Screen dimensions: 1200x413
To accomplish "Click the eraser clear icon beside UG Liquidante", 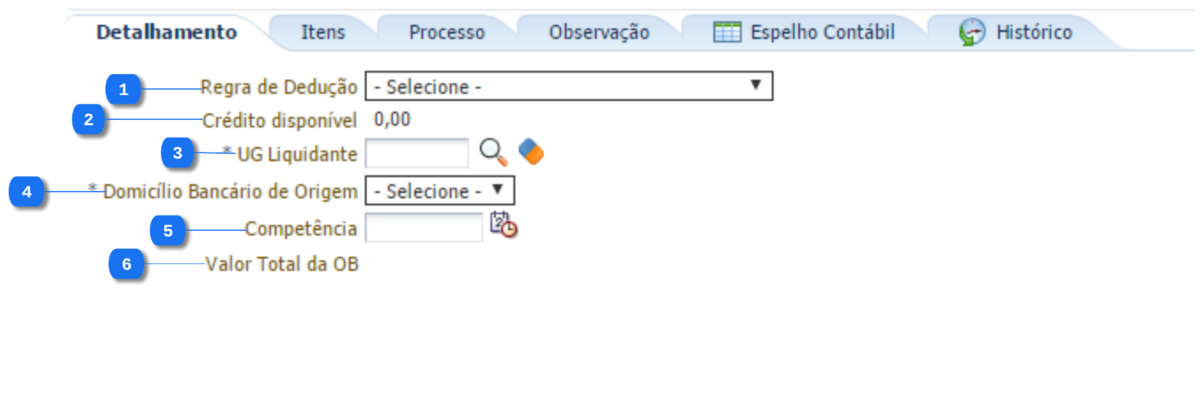I will 531,152.
